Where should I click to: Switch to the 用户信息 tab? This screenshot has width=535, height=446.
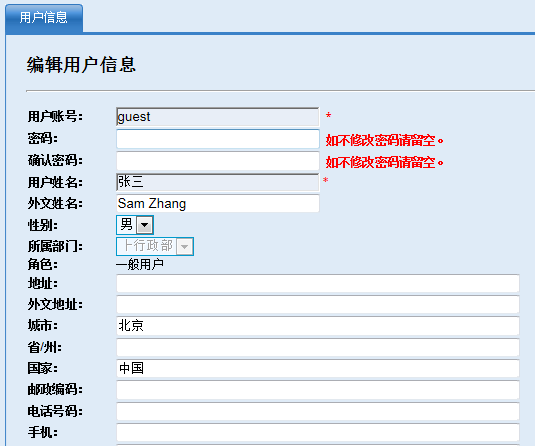[x=44, y=18]
